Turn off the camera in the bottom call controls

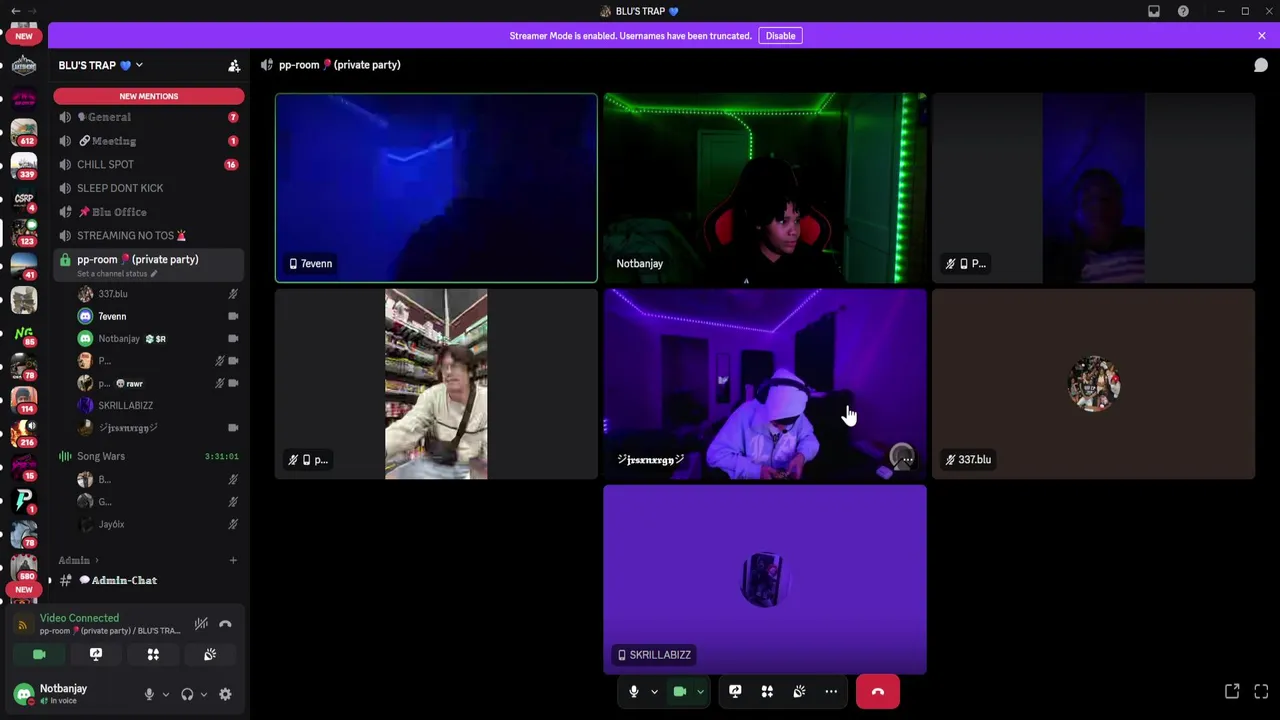click(x=680, y=691)
